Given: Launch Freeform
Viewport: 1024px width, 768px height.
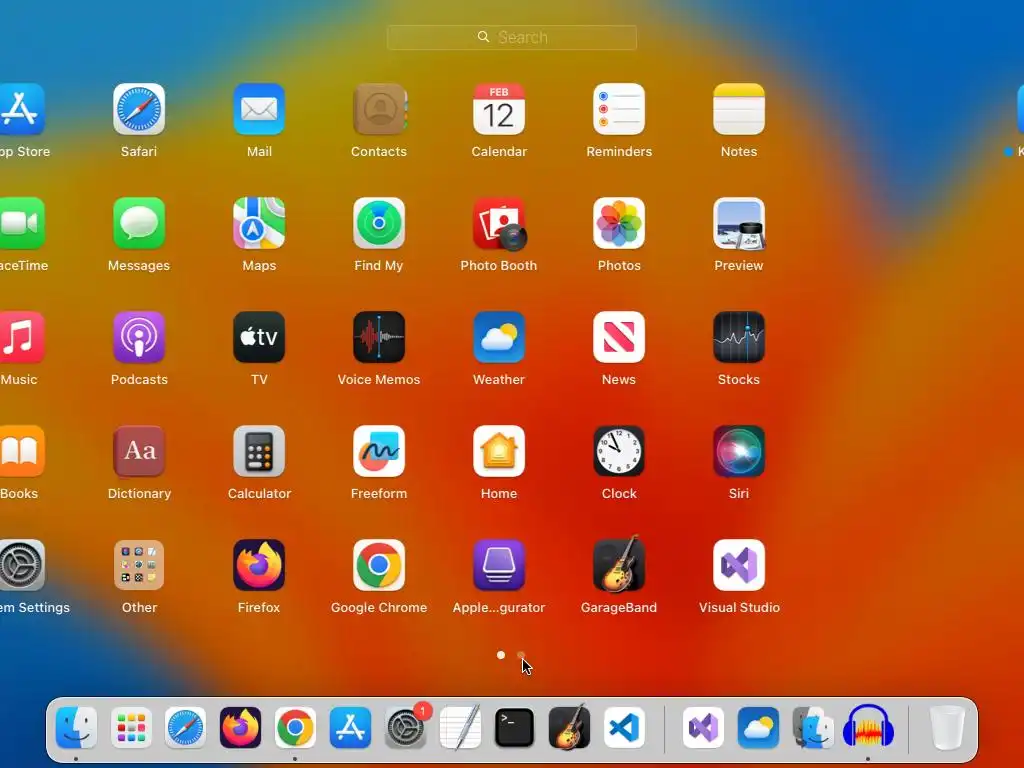Looking at the screenshot, I should tap(379, 451).
